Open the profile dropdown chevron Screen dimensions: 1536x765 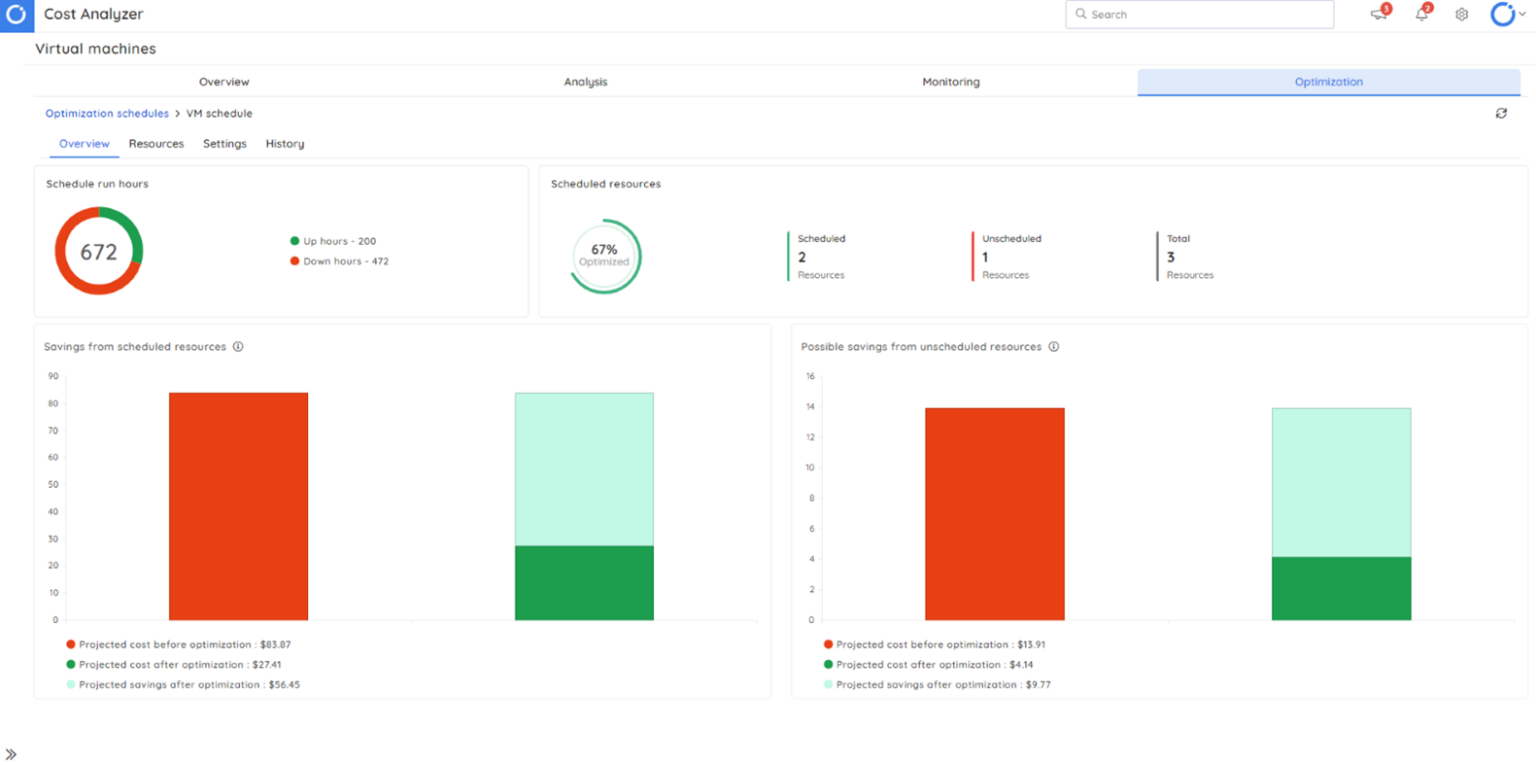(x=1519, y=14)
